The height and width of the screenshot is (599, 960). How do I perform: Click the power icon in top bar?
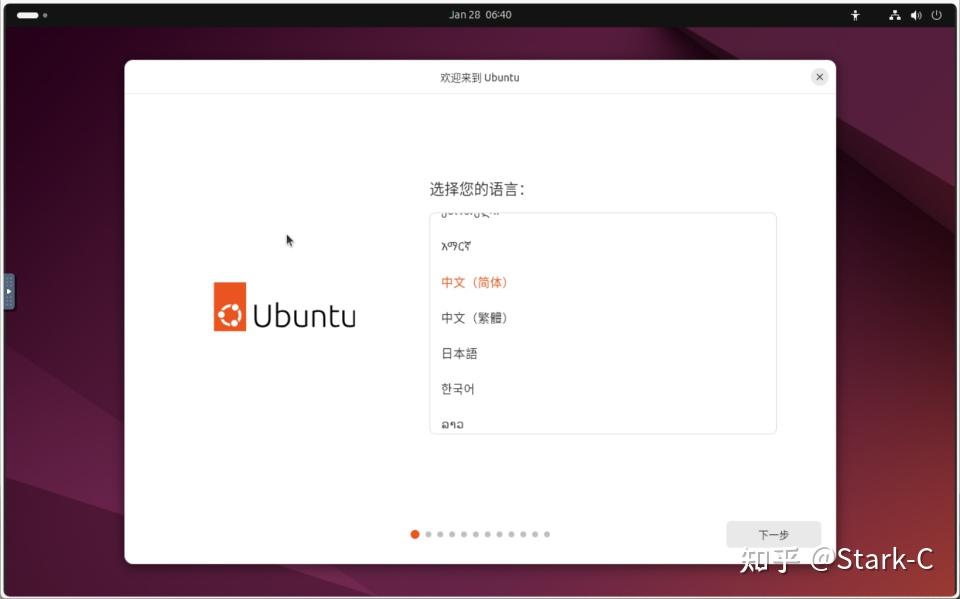click(937, 15)
